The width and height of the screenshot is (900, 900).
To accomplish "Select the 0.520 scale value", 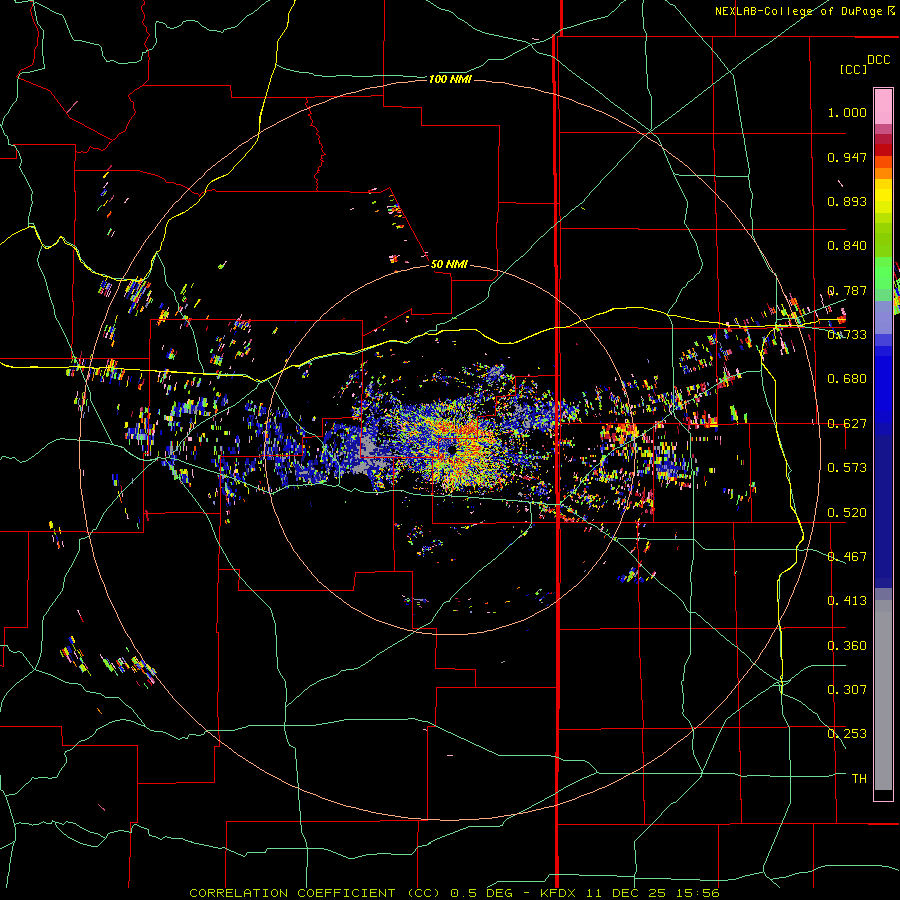I will tap(847, 513).
